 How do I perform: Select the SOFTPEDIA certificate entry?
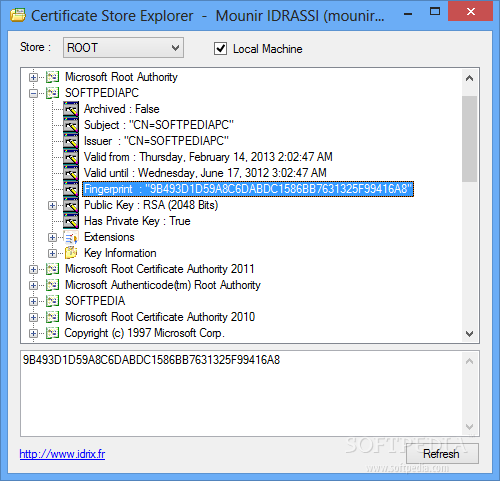(x=95, y=301)
